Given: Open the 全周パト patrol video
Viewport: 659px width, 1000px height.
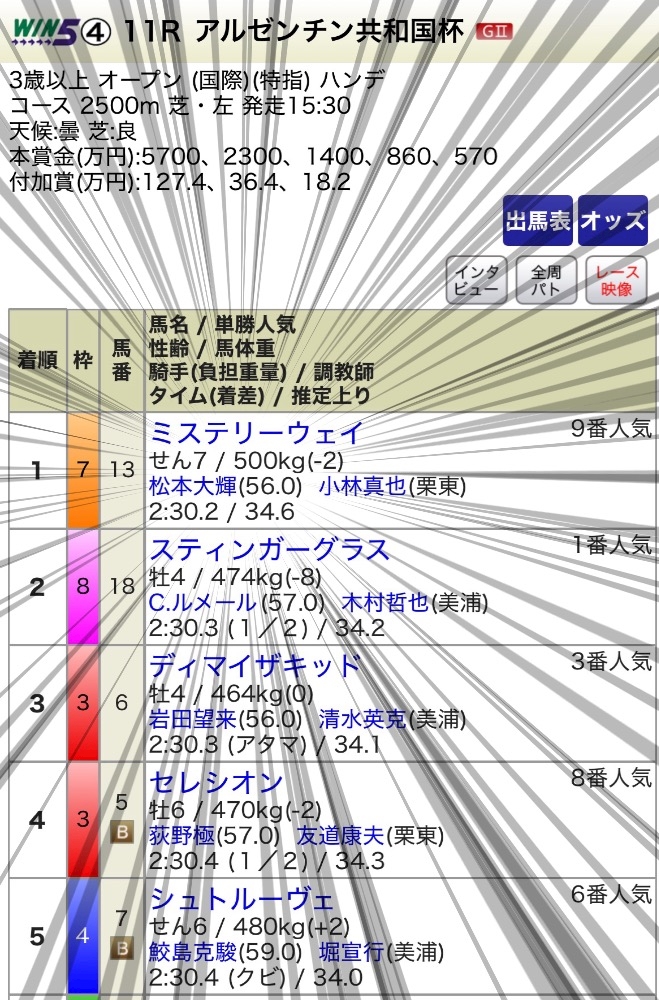Looking at the screenshot, I should pos(546,281).
